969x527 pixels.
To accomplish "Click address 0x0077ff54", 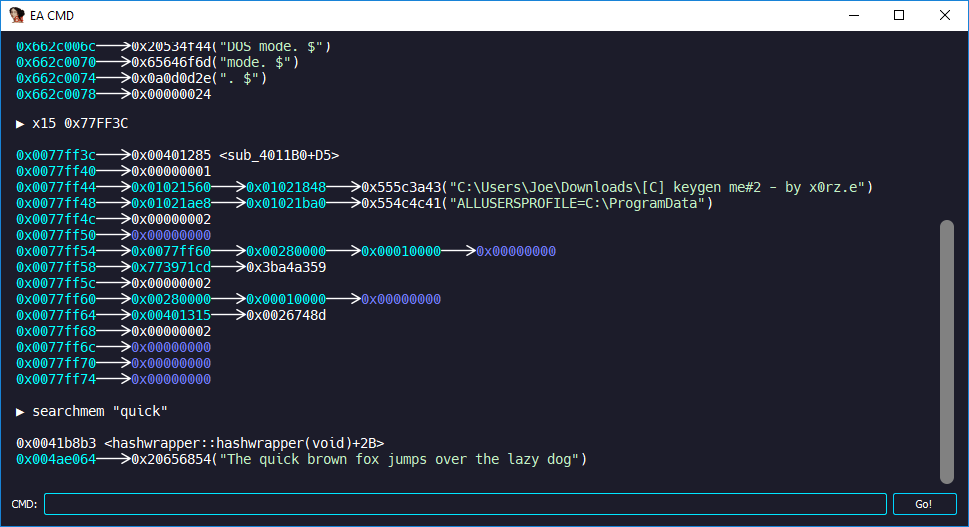I will (x=56, y=251).
